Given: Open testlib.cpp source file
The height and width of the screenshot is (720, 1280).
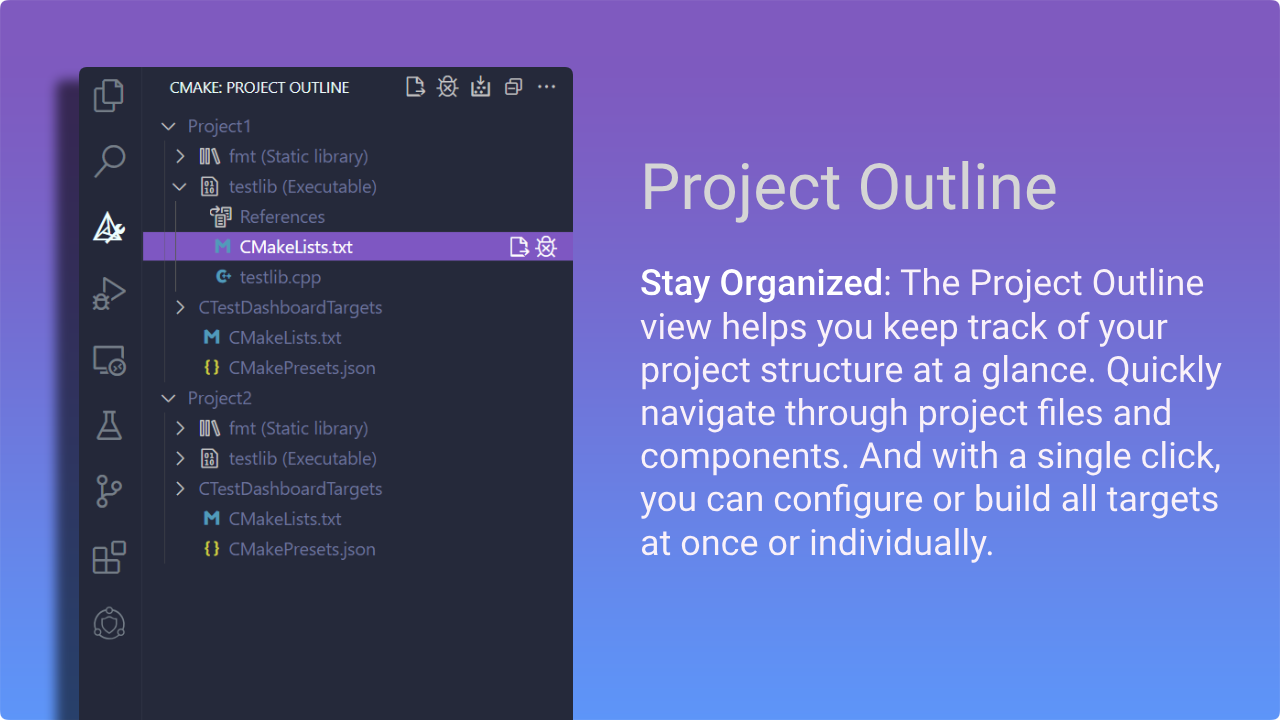Looking at the screenshot, I should click(x=280, y=277).
